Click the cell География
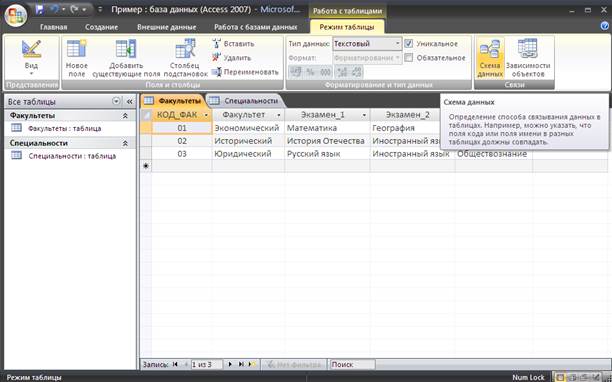The image size is (612, 382). 405,128
